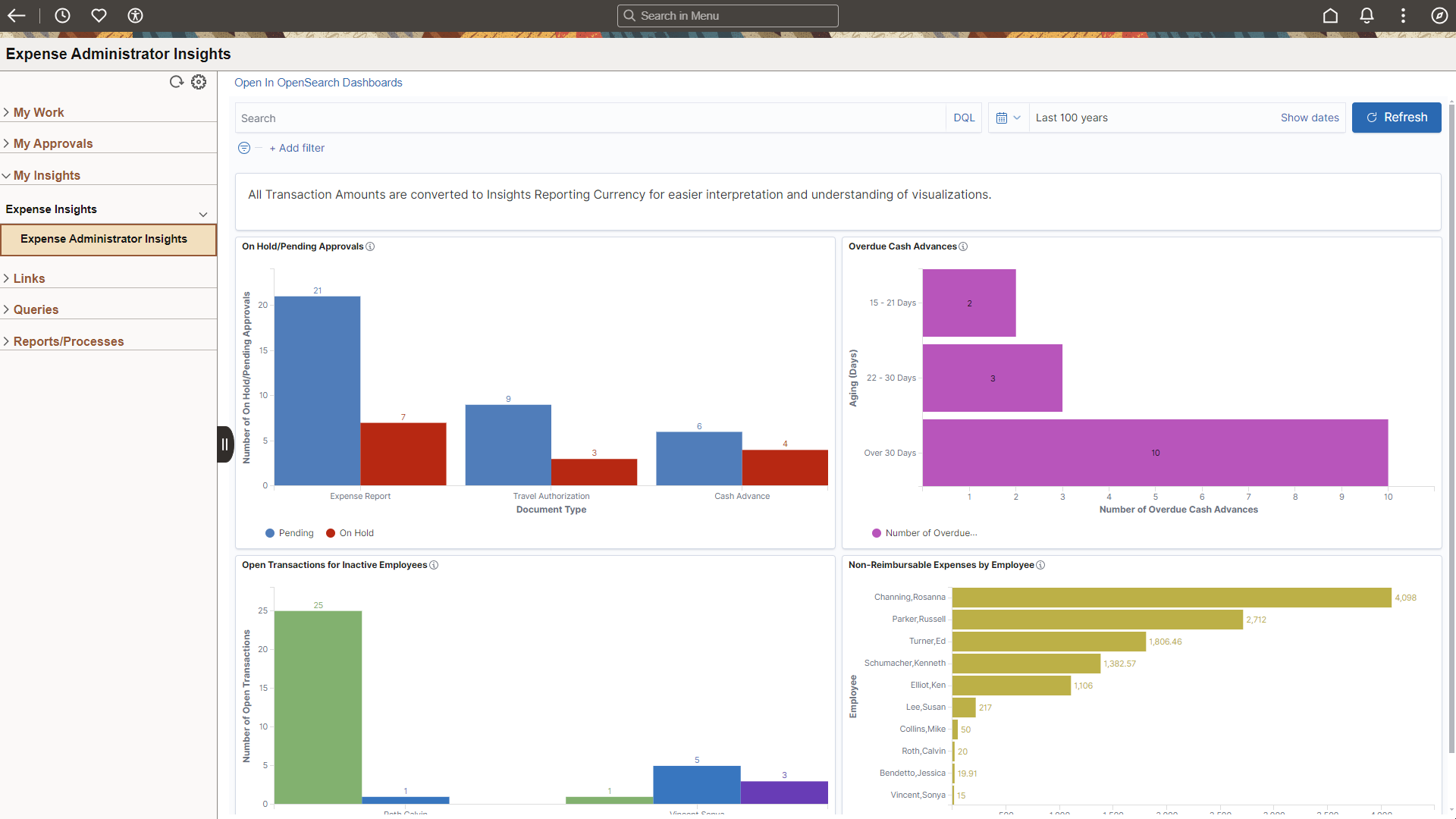Toggle DQL query language switch

964,118
